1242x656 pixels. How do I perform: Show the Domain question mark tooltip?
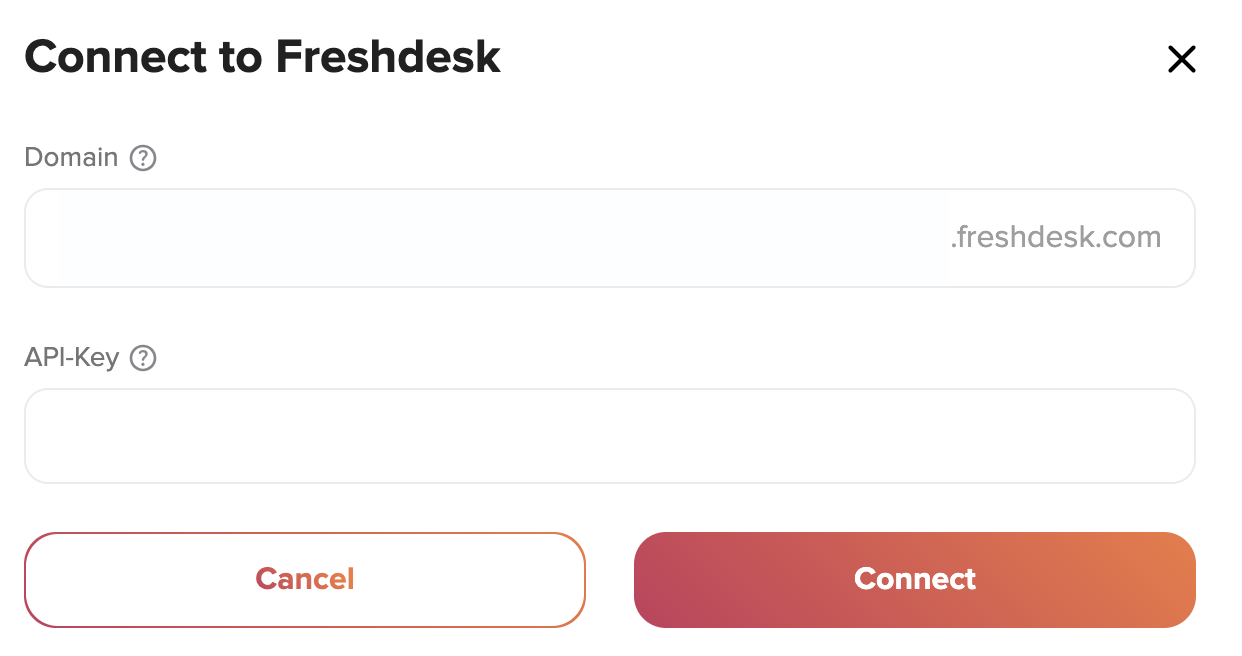(144, 158)
